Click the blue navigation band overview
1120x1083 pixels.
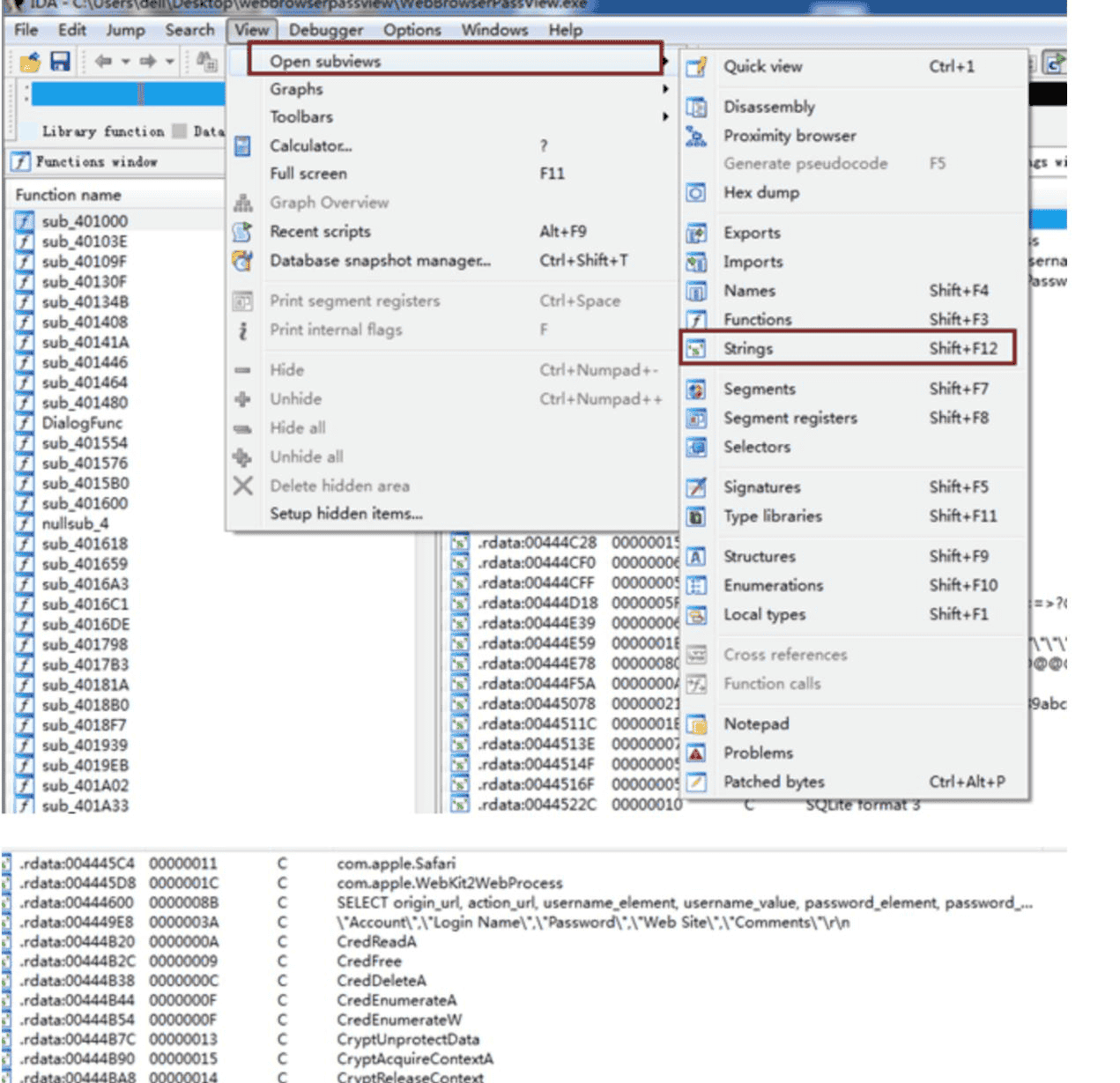coord(128,93)
